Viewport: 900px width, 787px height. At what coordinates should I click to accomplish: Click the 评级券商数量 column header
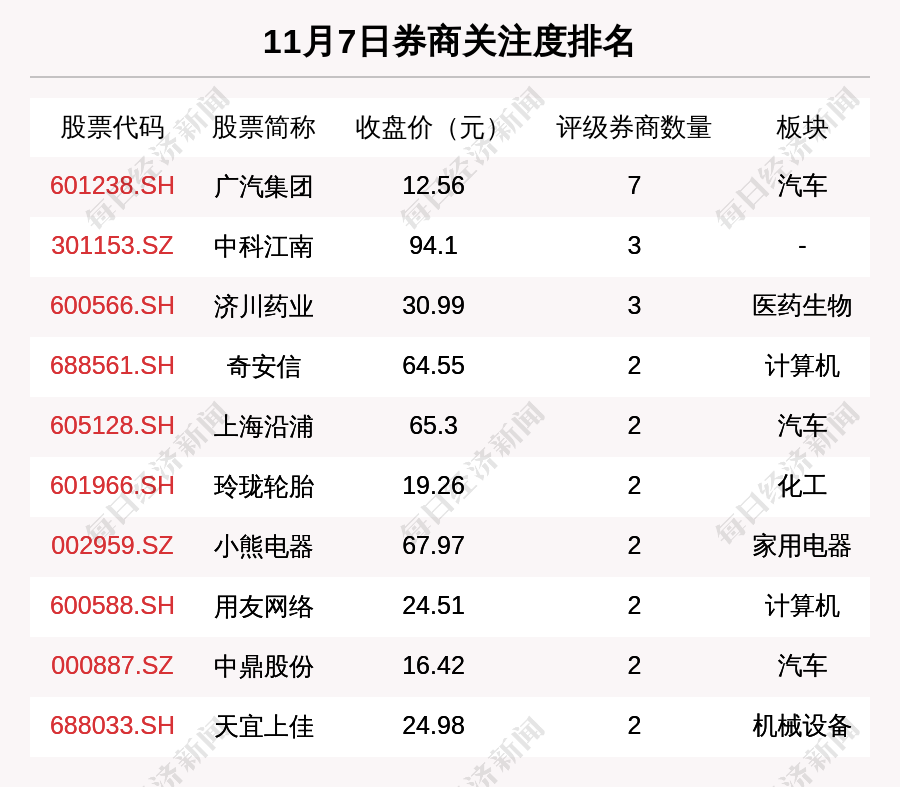pos(634,127)
